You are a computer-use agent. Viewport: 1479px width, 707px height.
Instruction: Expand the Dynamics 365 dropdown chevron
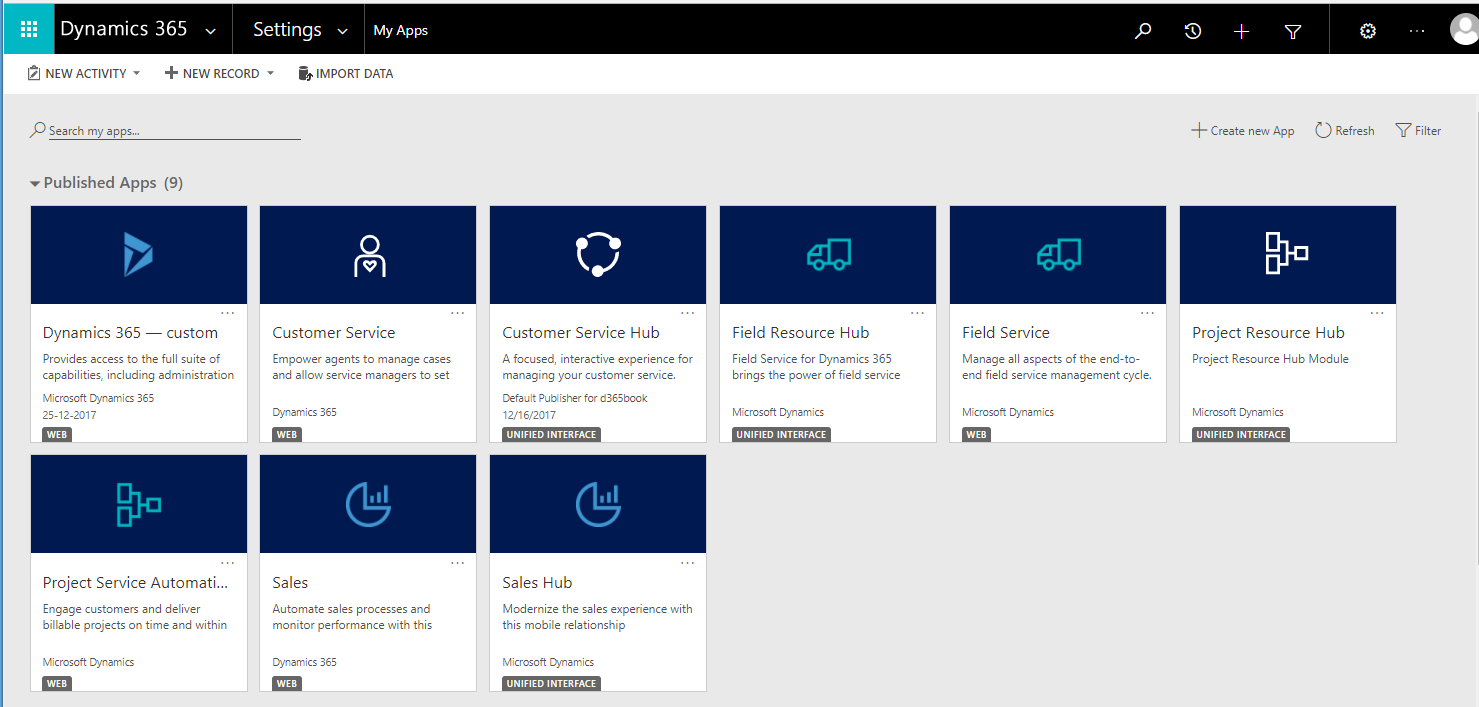(210, 32)
